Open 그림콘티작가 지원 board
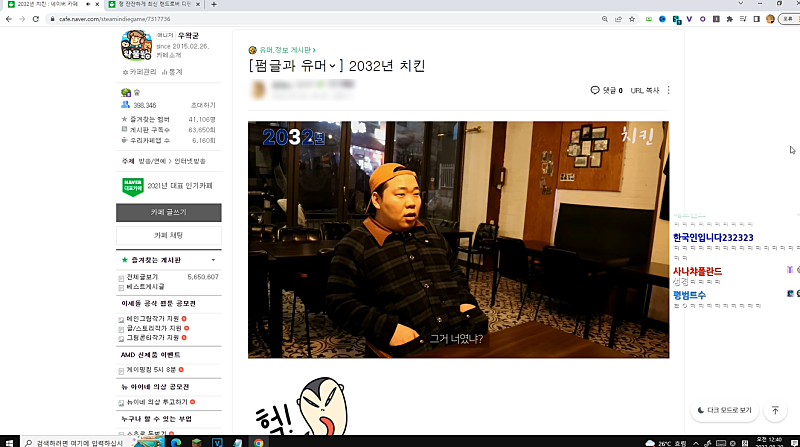Image resolution: width=800 pixels, height=447 pixels. click(x=153, y=338)
